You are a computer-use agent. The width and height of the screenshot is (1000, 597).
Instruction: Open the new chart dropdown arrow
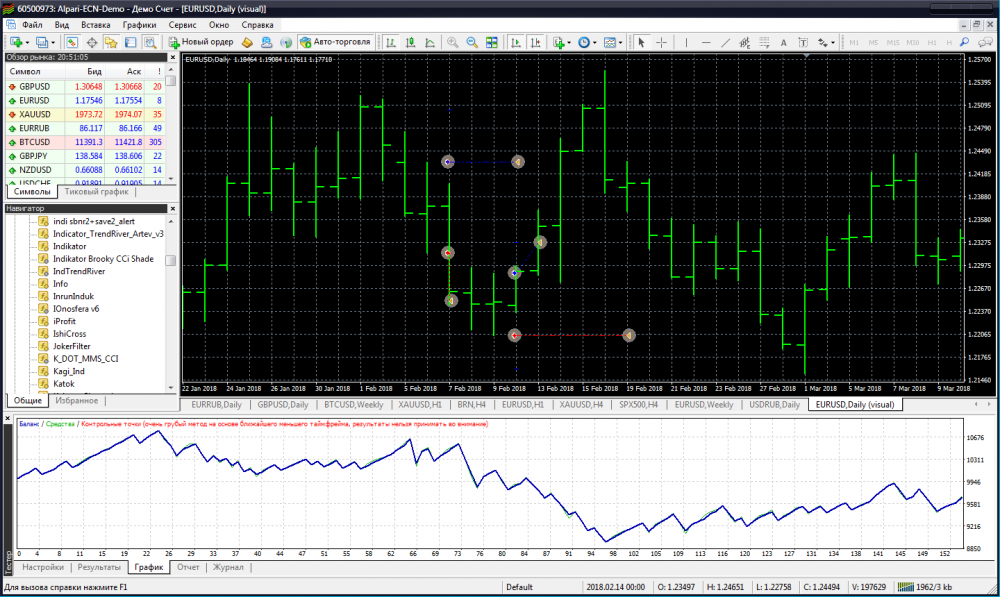(x=28, y=42)
